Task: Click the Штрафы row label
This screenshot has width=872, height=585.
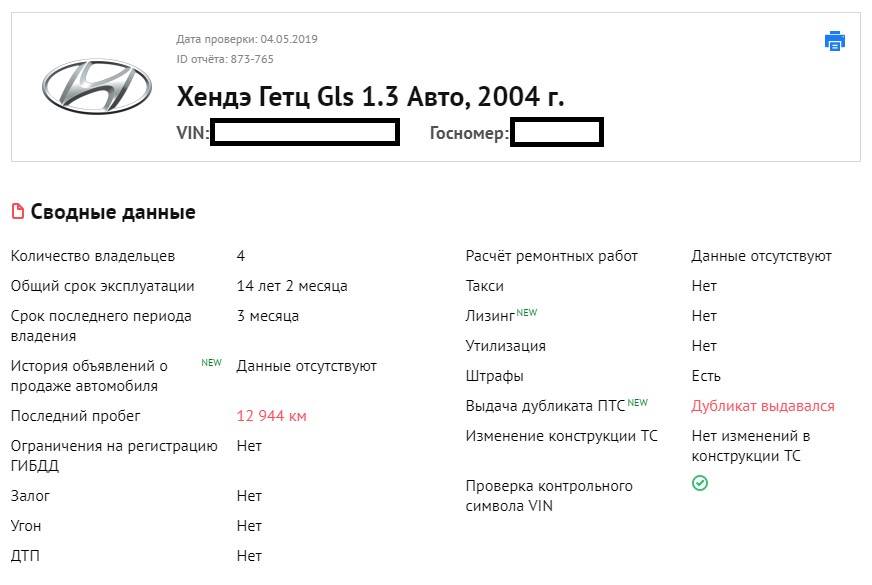Action: (x=494, y=376)
